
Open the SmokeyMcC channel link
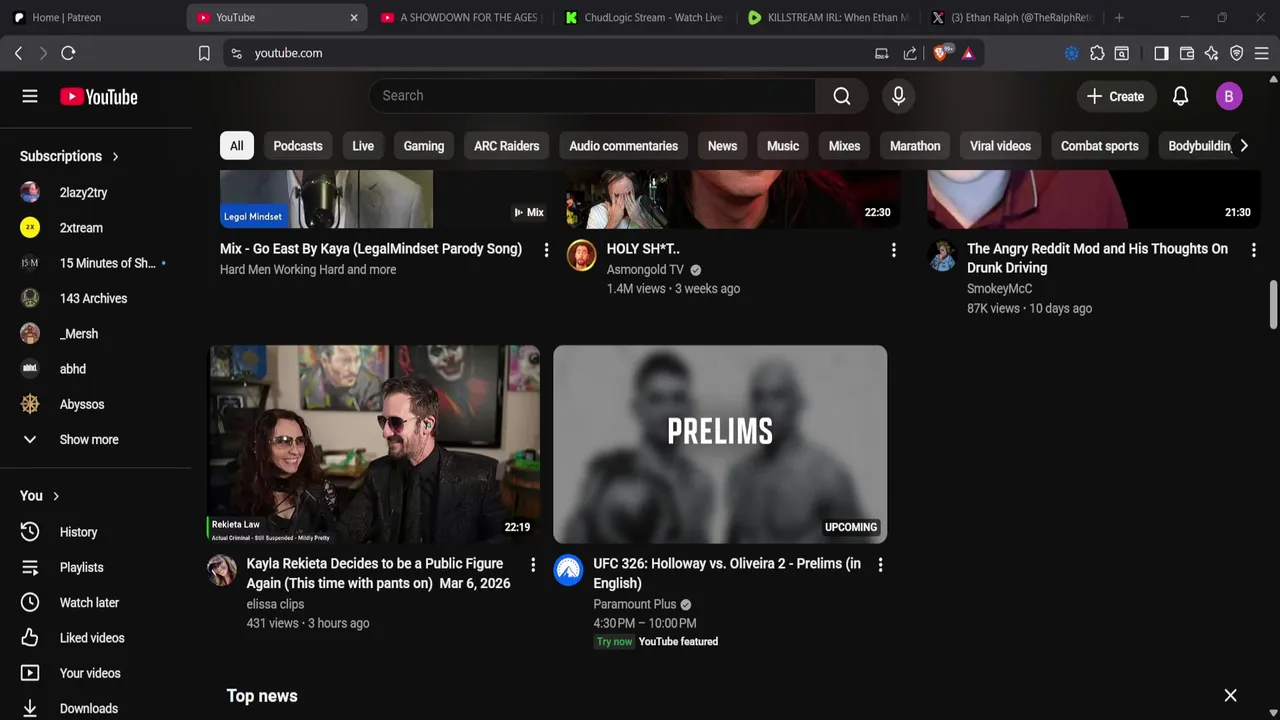[999, 289]
